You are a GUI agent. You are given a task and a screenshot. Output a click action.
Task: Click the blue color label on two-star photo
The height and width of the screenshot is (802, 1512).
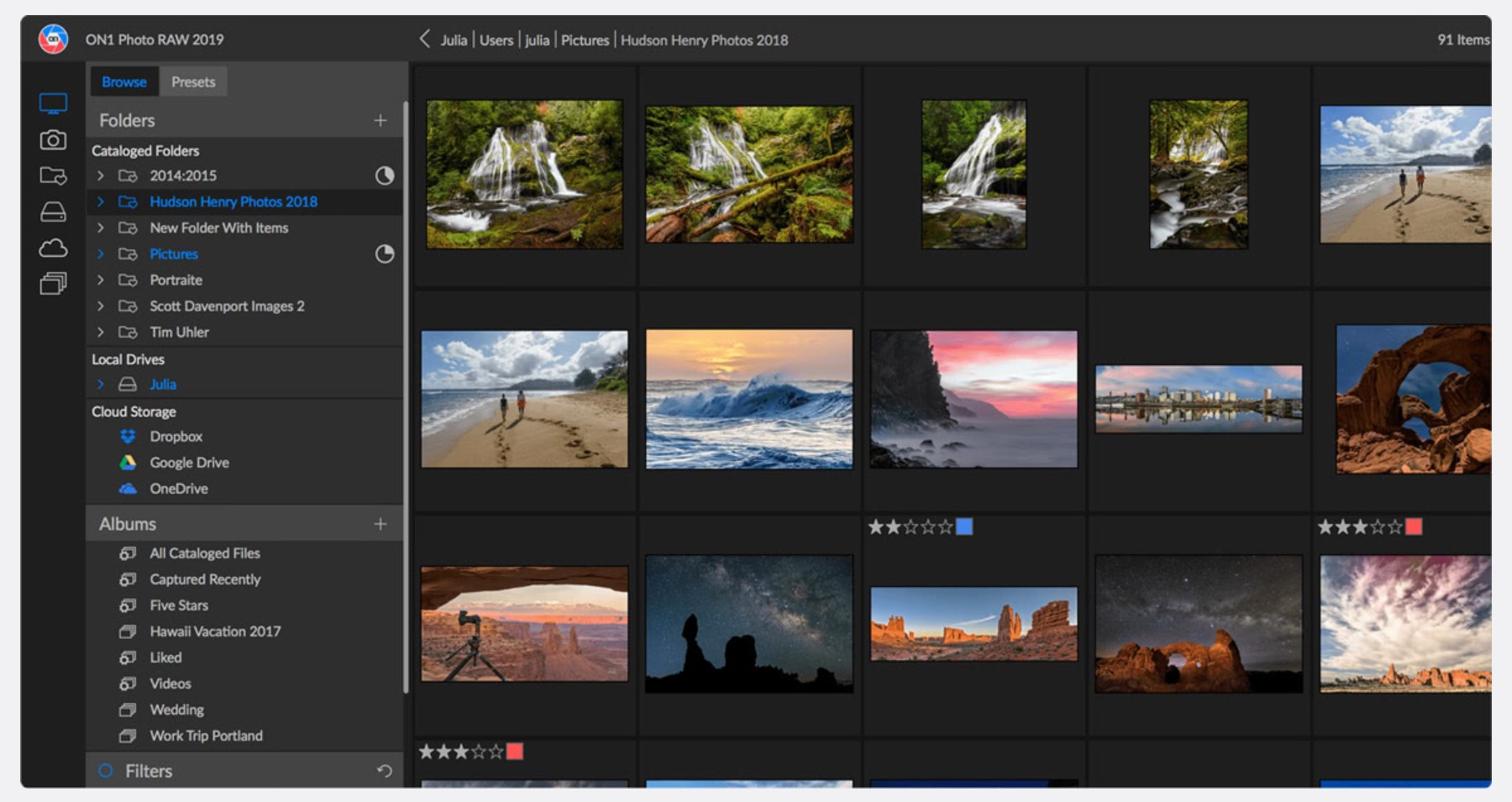click(964, 527)
